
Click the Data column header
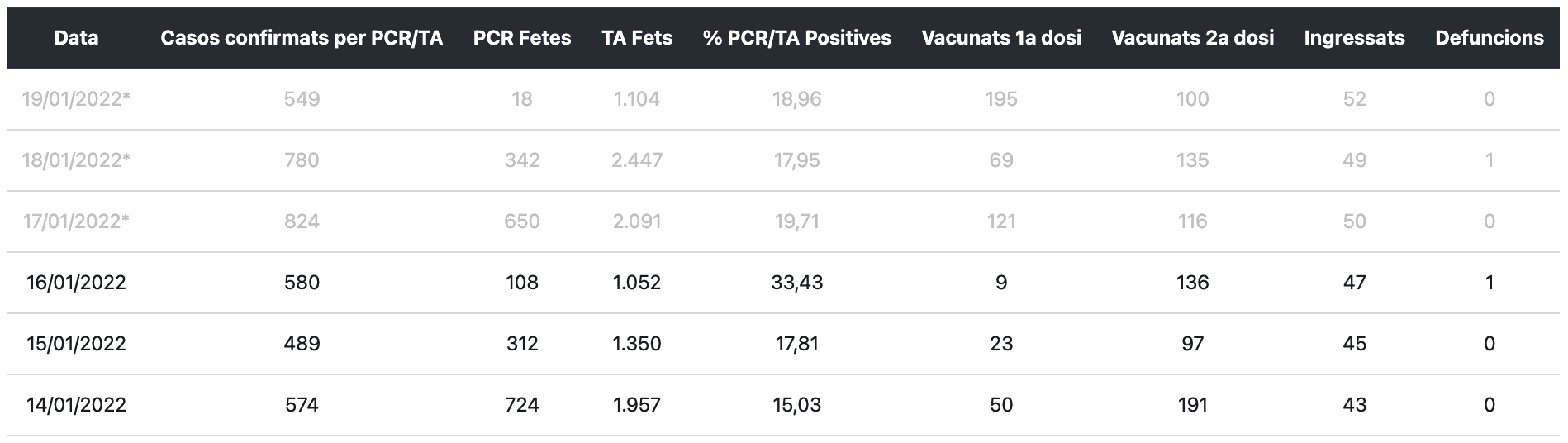76,38
